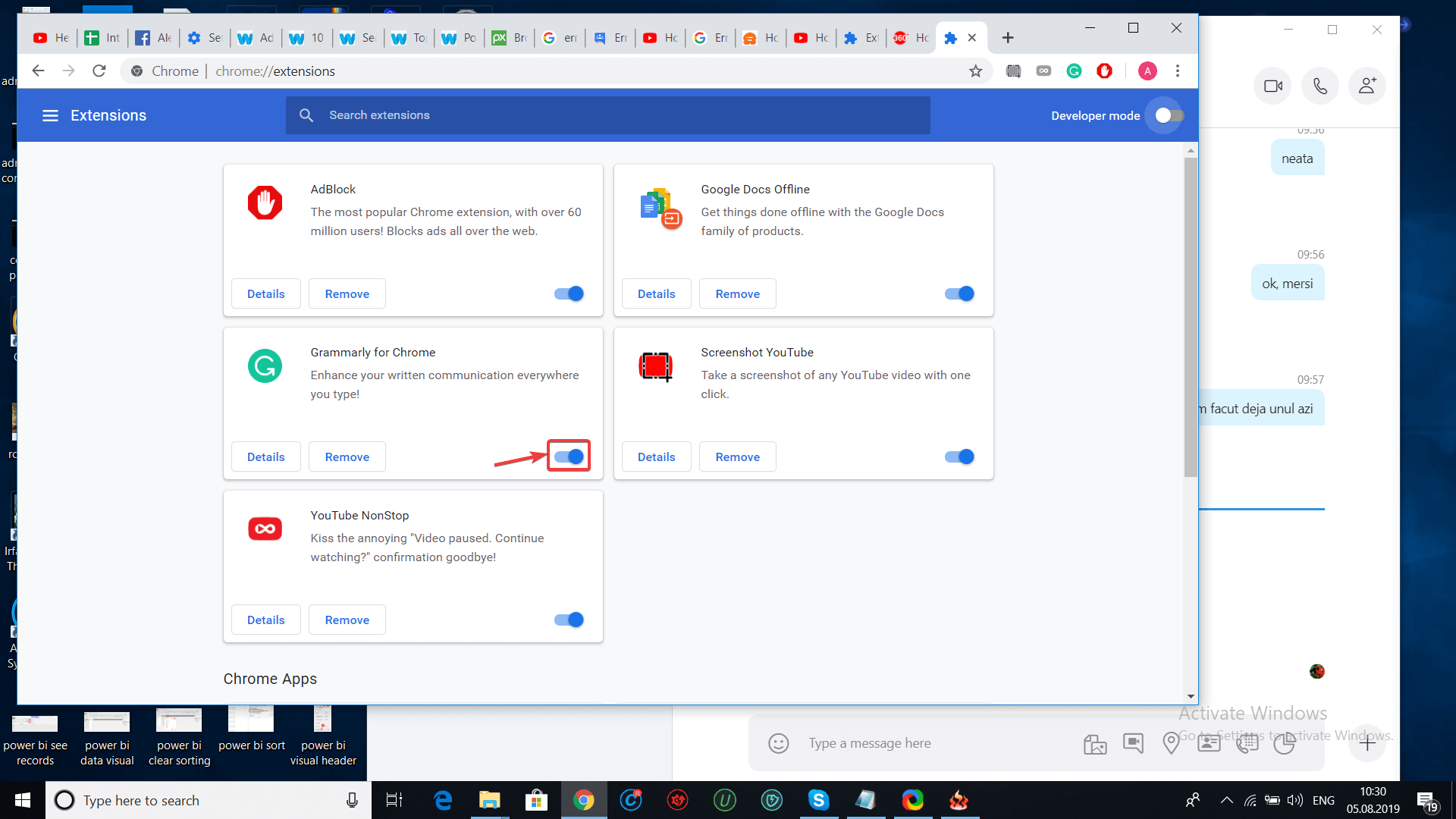The height and width of the screenshot is (819, 1456).
Task: Click the location share icon in chat
Action: (1171, 743)
